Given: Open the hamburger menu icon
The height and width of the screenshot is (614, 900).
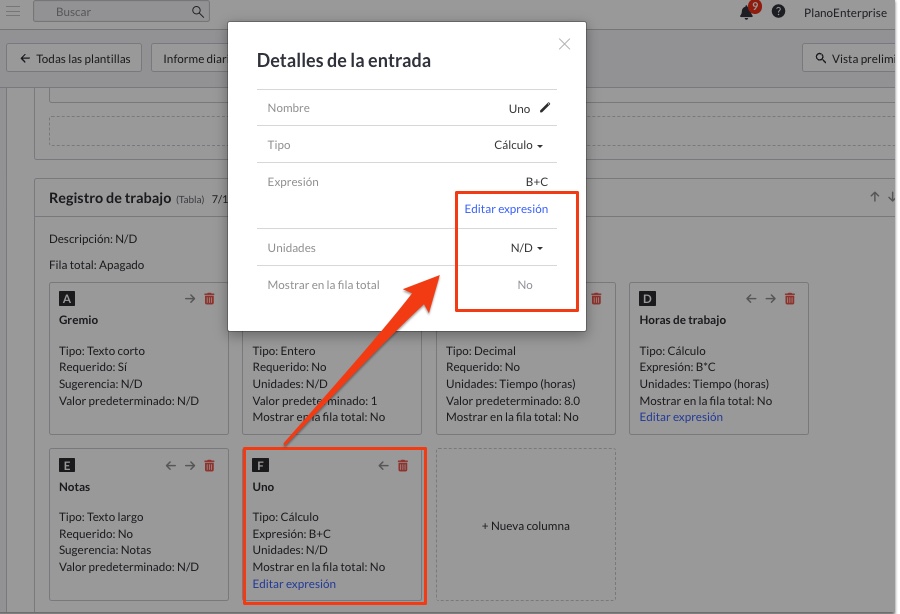Looking at the screenshot, I should [x=13, y=11].
